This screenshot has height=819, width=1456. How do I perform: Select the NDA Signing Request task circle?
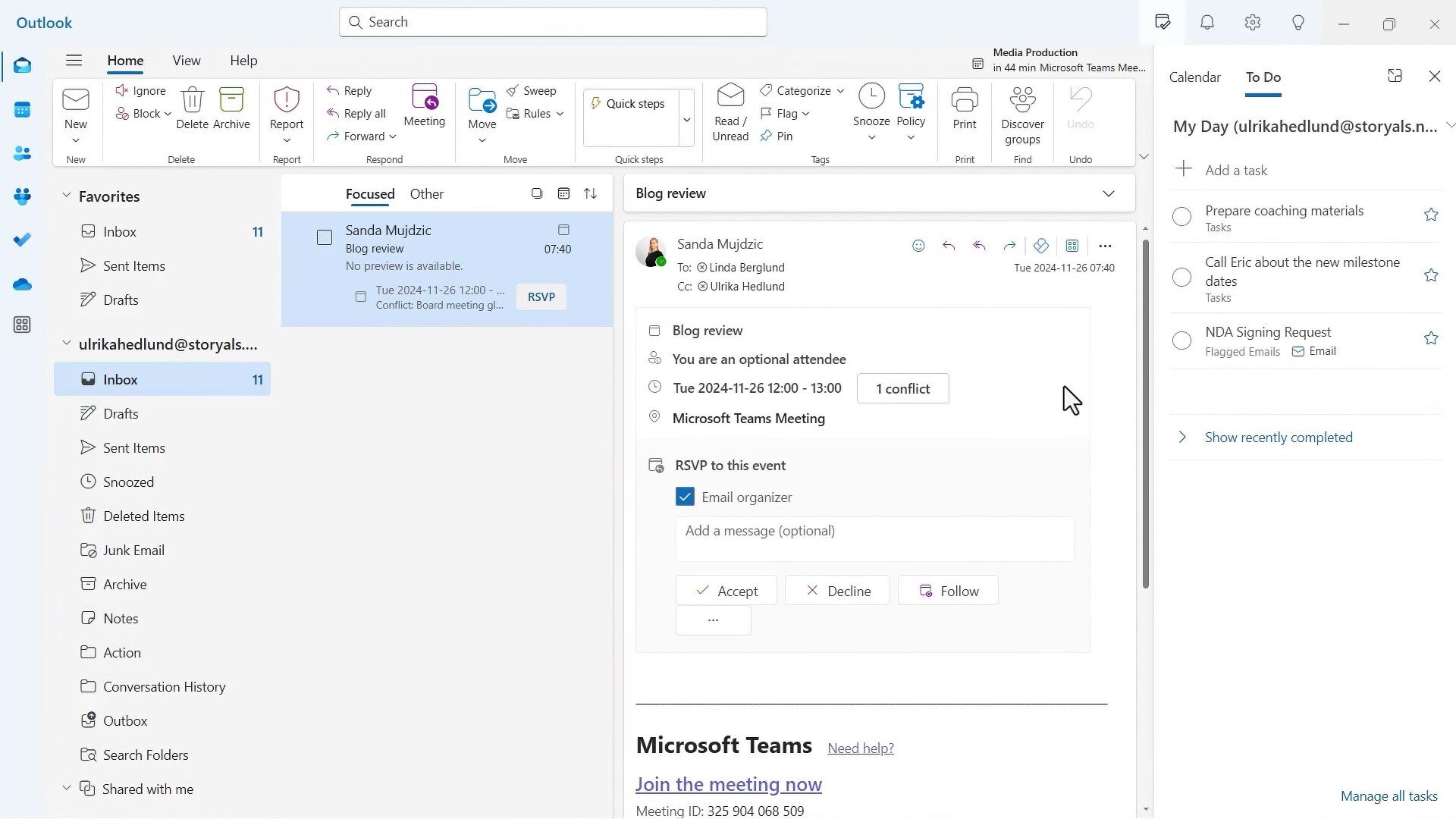[x=1182, y=340]
